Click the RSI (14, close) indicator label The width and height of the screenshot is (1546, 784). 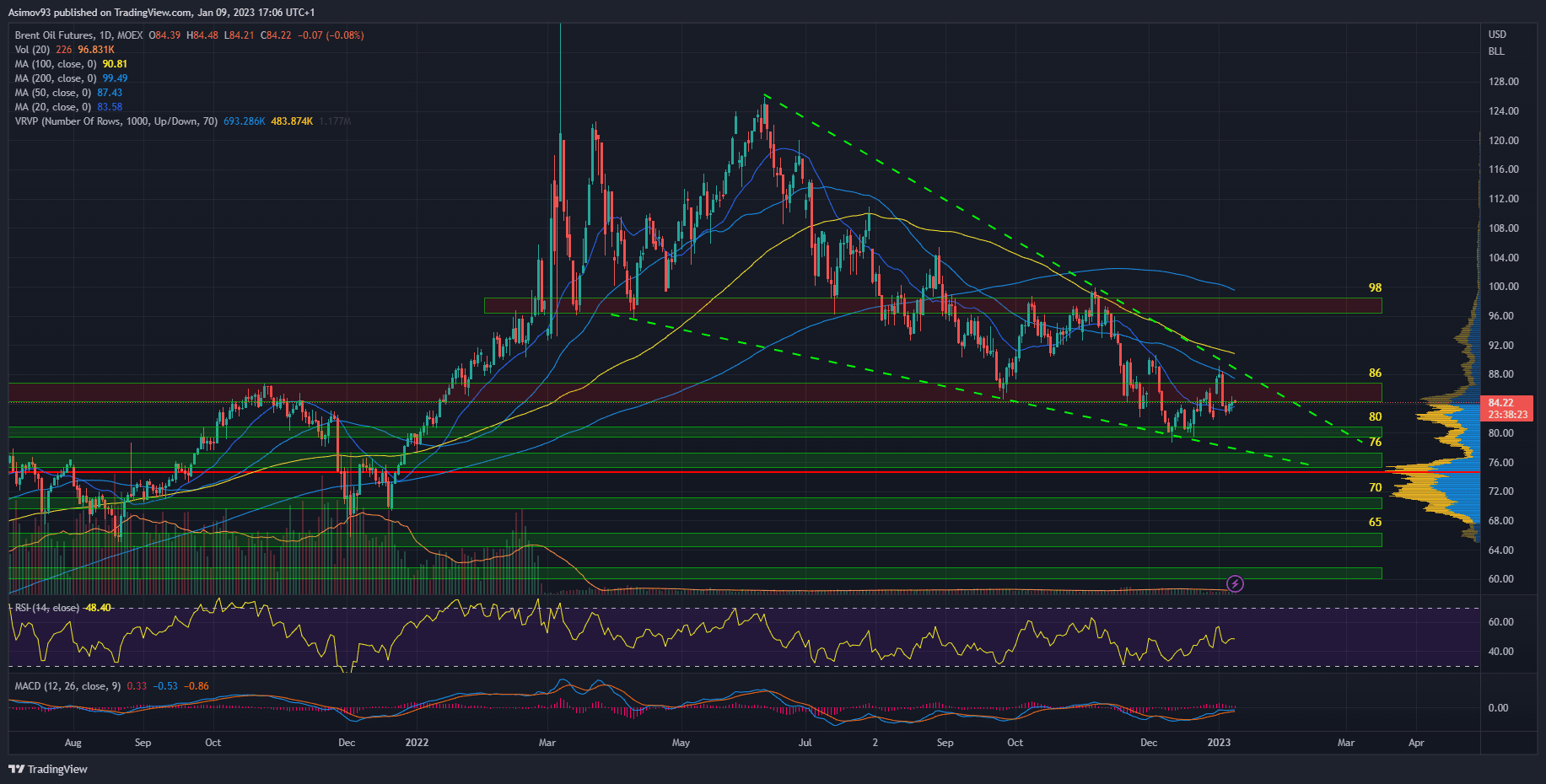(x=47, y=608)
